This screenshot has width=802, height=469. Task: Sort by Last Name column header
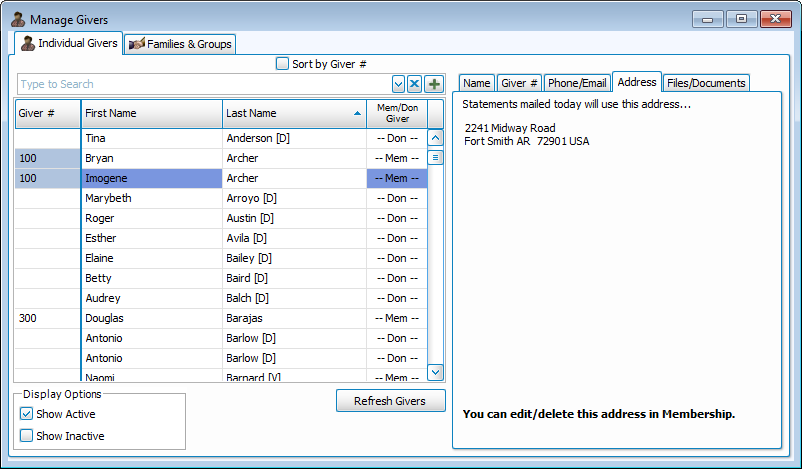[293, 114]
